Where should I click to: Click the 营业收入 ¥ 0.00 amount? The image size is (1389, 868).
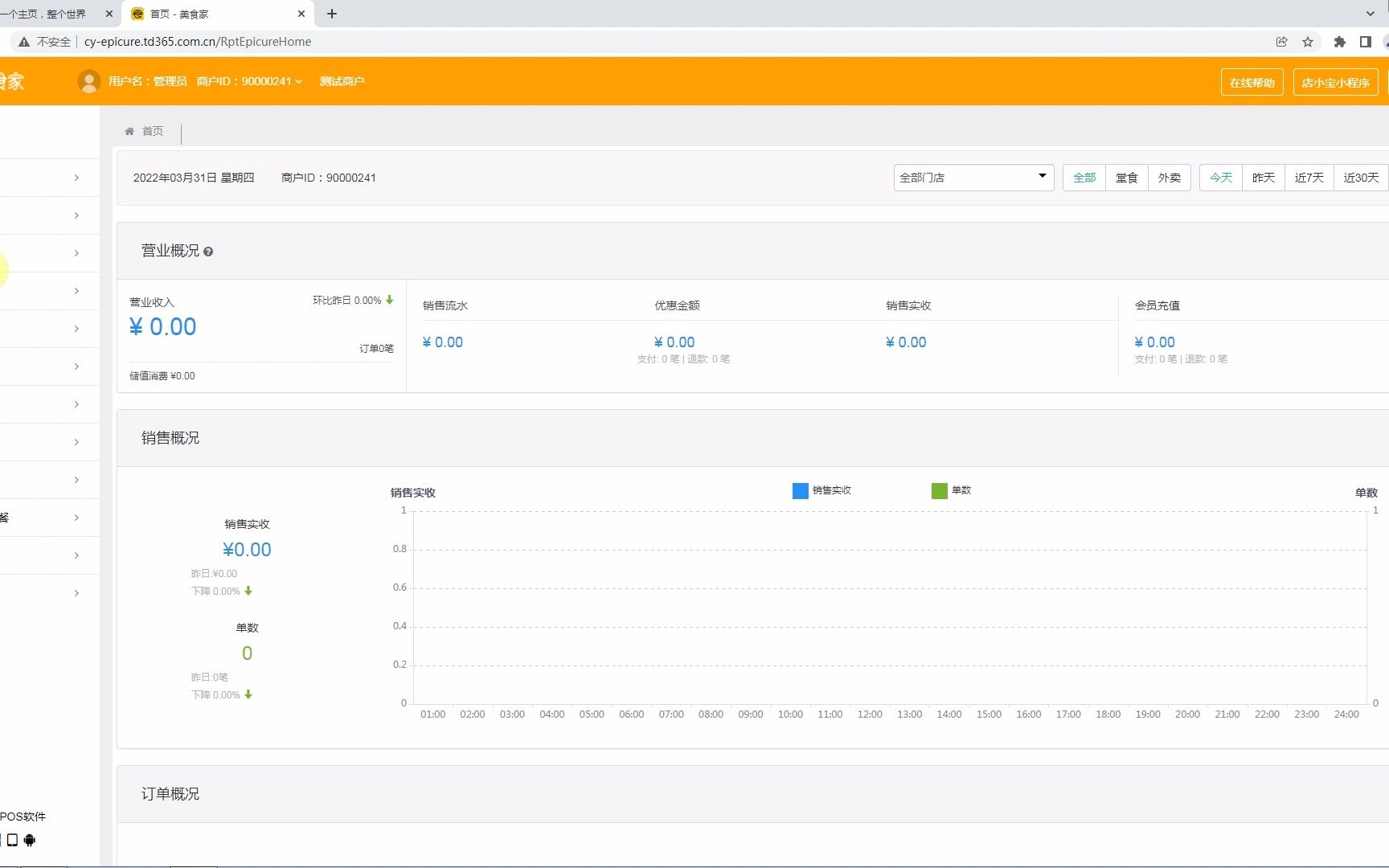click(x=163, y=327)
